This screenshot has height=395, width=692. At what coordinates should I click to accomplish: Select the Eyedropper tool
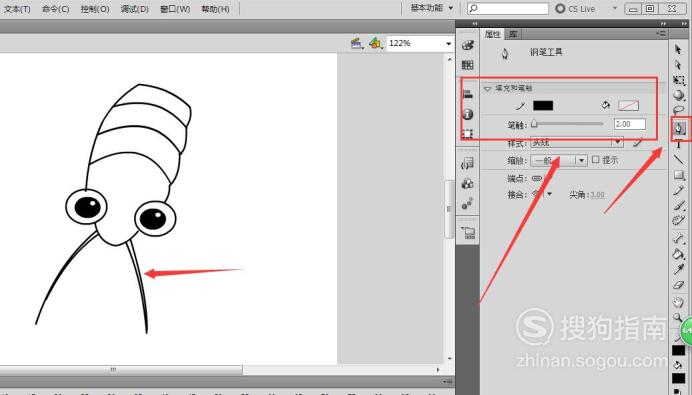[x=678, y=269]
